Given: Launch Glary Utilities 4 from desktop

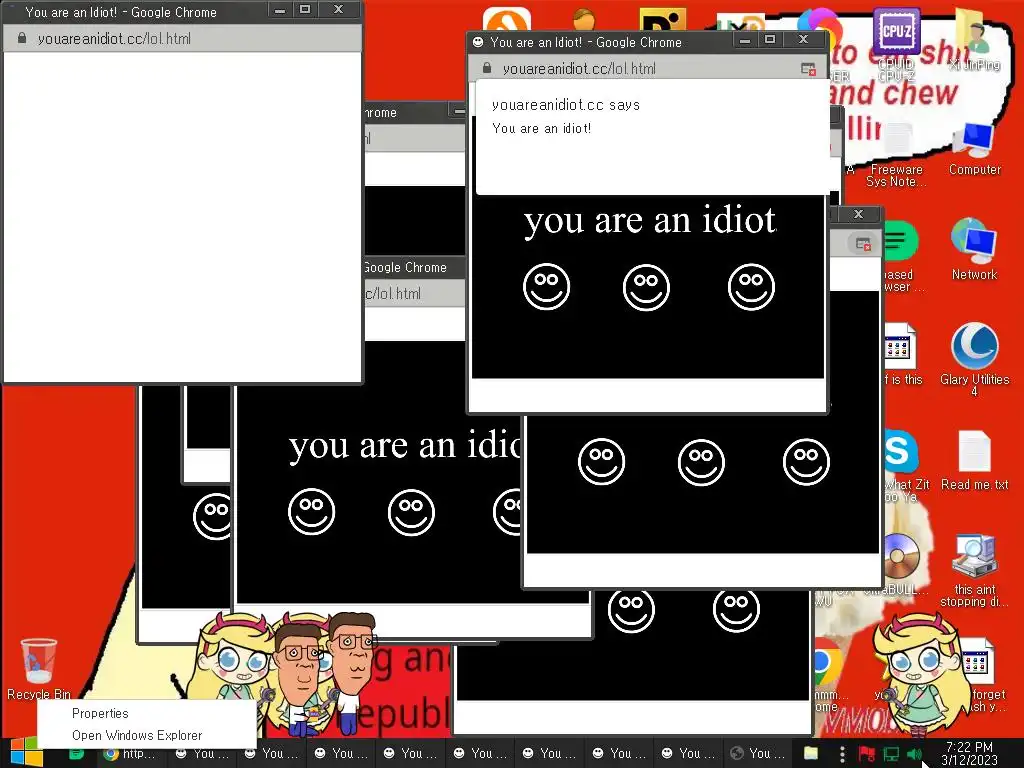Looking at the screenshot, I should [x=974, y=359].
